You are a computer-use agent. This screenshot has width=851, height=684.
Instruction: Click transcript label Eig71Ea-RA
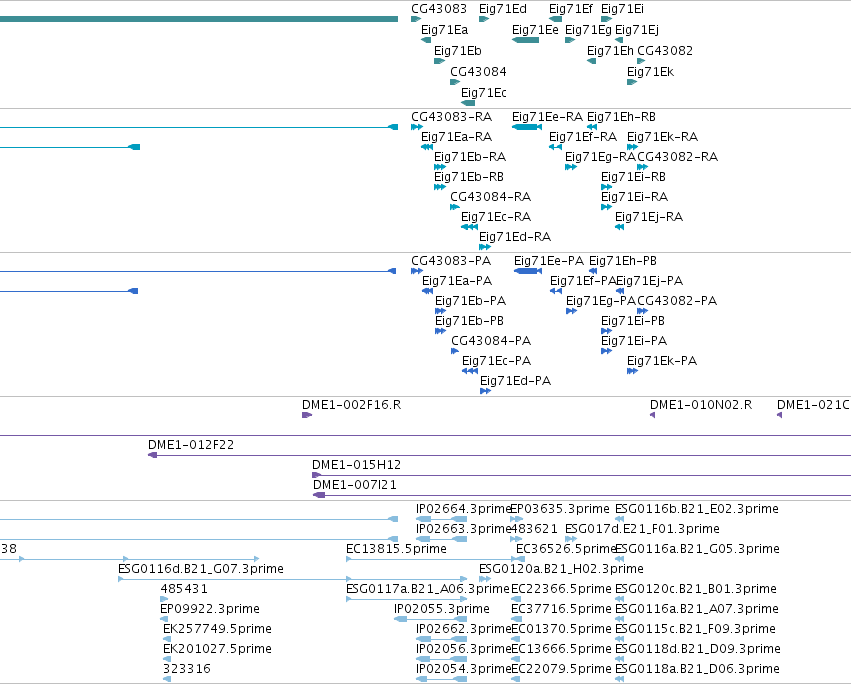click(x=456, y=137)
